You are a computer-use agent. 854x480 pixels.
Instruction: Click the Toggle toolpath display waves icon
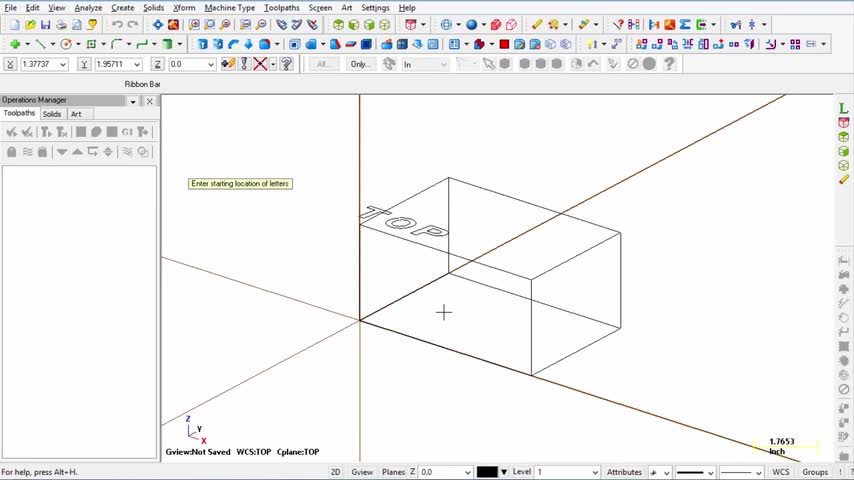(x=27, y=152)
